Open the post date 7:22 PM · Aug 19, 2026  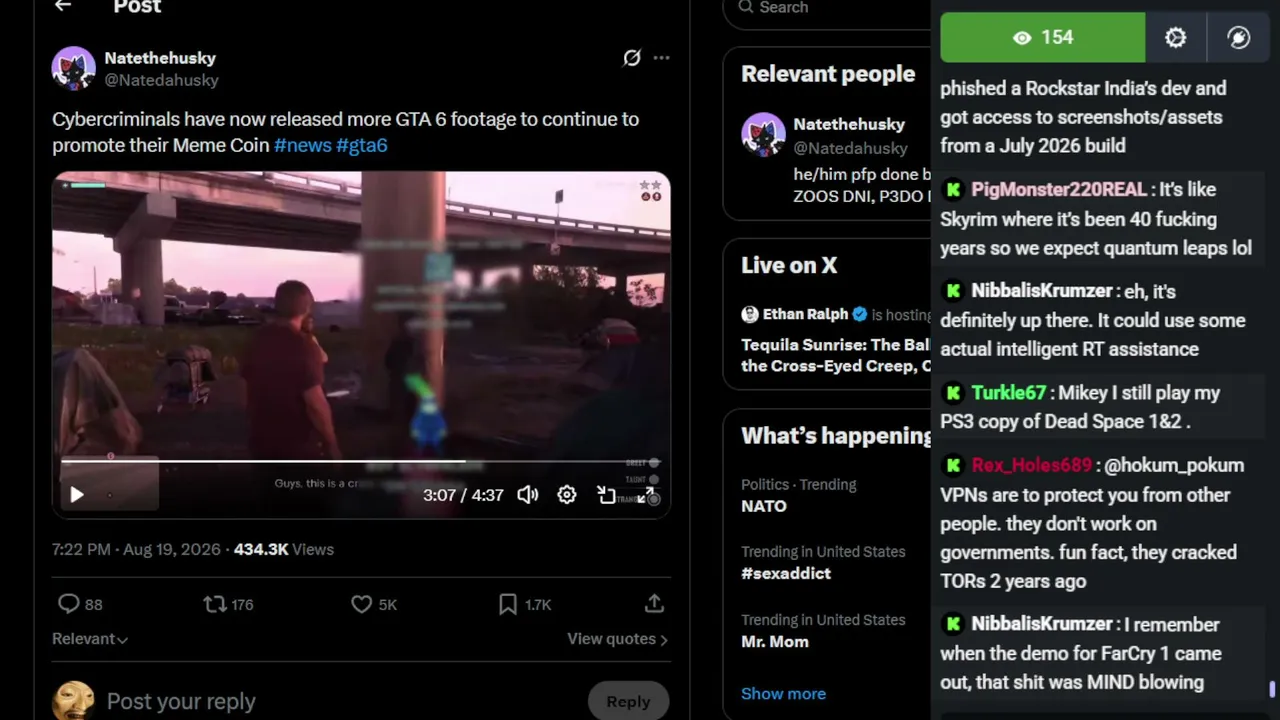coord(137,549)
